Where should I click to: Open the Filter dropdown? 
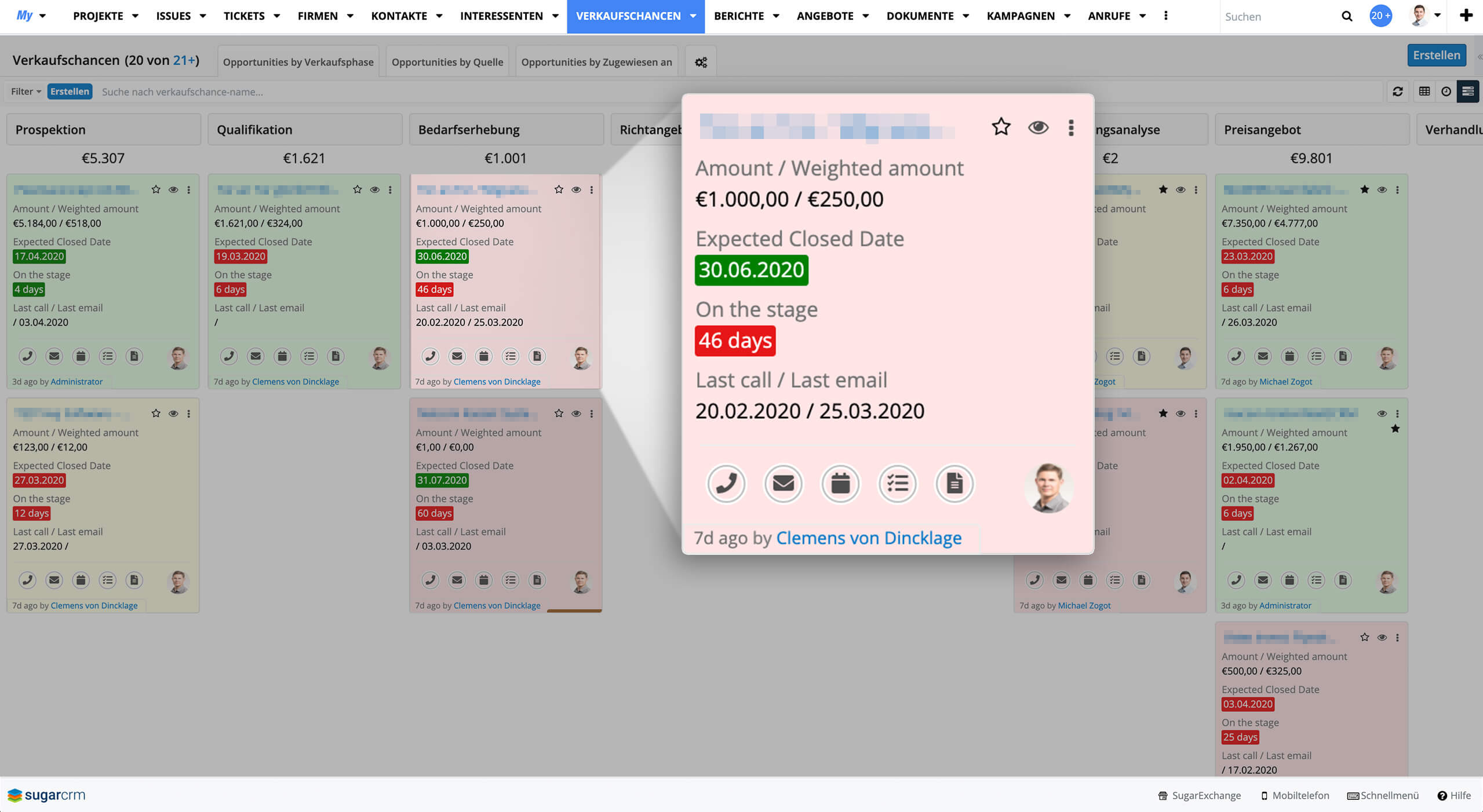(x=25, y=92)
